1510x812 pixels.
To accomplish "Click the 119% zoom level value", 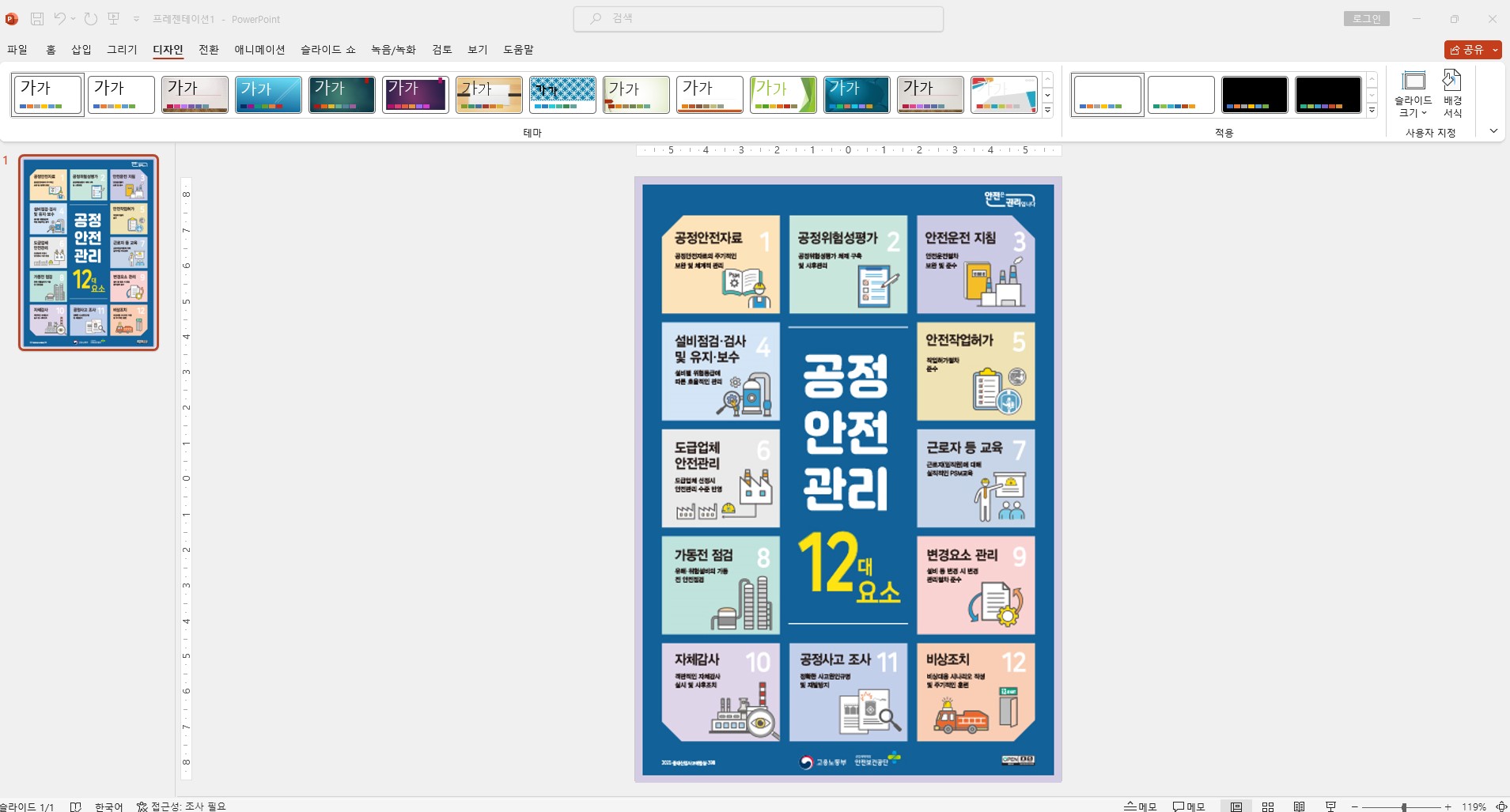I will (x=1473, y=806).
